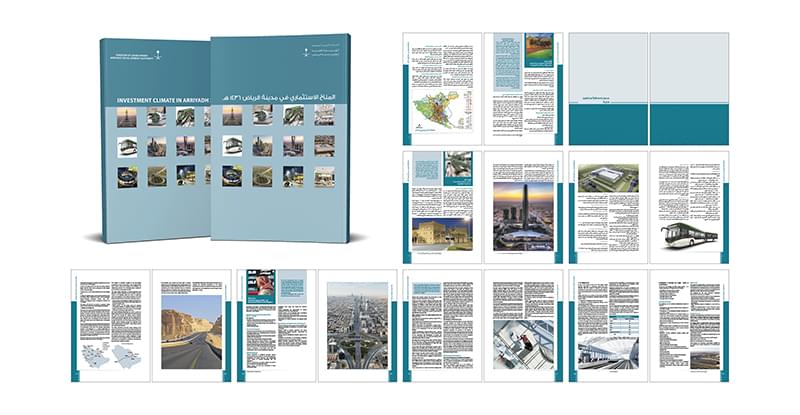Image resolution: width=800 pixels, height=415 pixels.
Task: Open the desert highway road photo page
Action: pyautogui.click(x=192, y=325)
